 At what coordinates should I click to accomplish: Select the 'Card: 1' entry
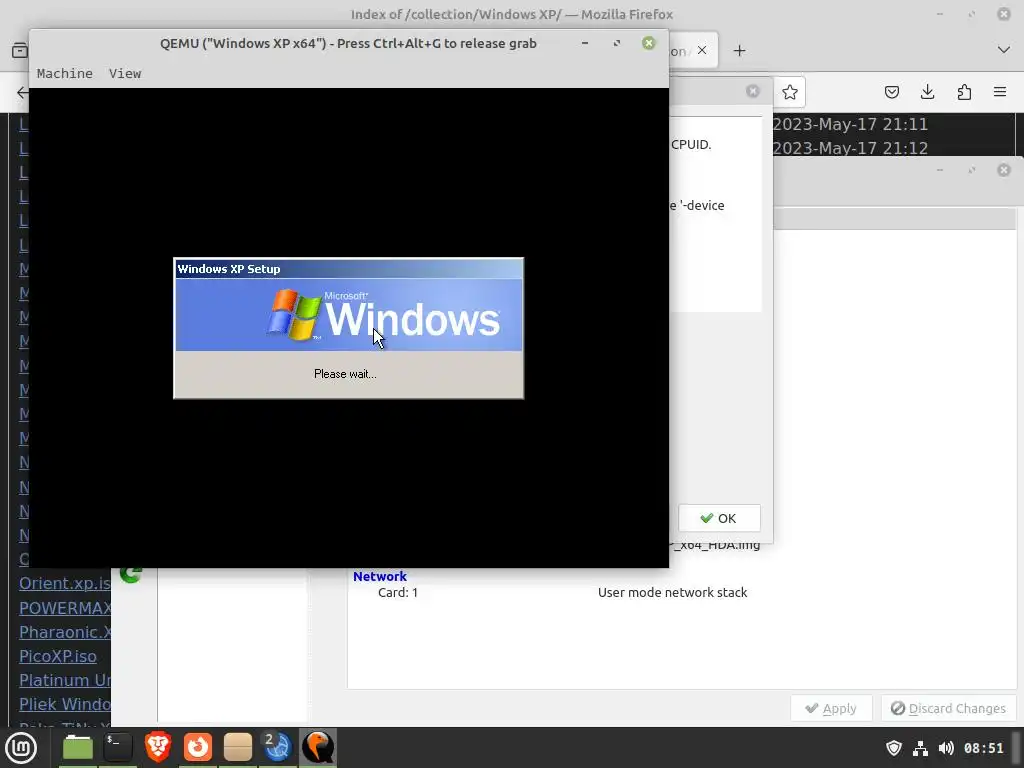tap(398, 593)
